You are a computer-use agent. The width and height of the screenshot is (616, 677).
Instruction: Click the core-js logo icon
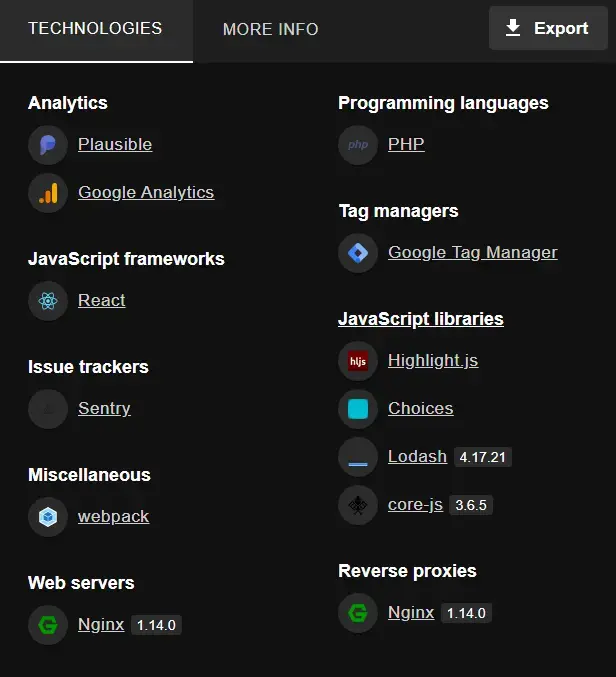tap(358, 505)
